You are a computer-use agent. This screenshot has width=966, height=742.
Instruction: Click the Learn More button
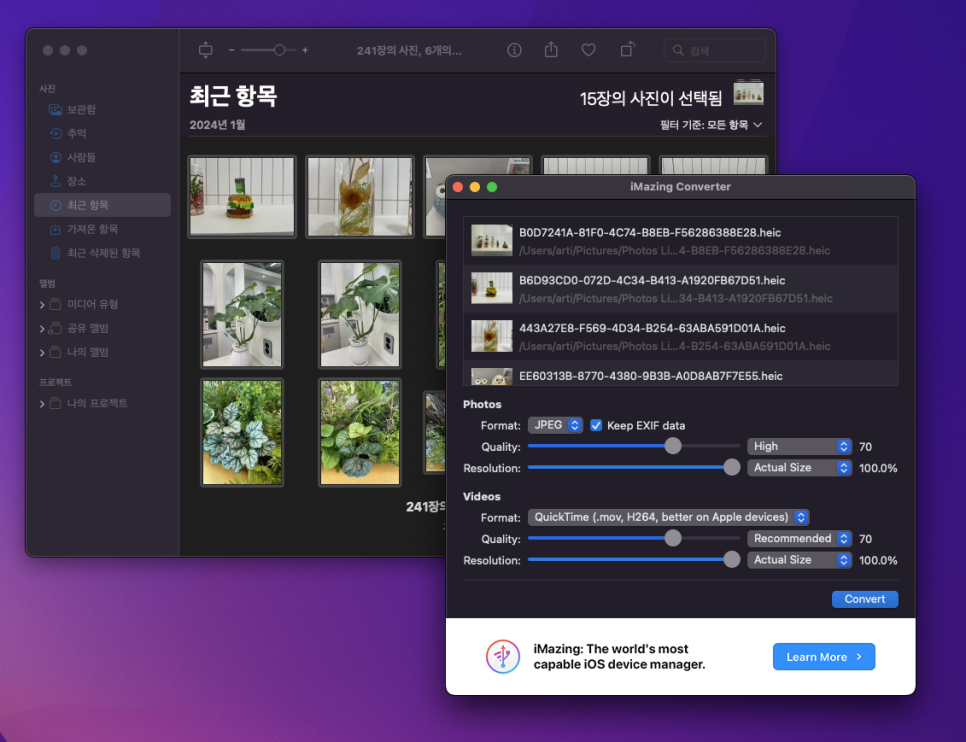pos(824,657)
